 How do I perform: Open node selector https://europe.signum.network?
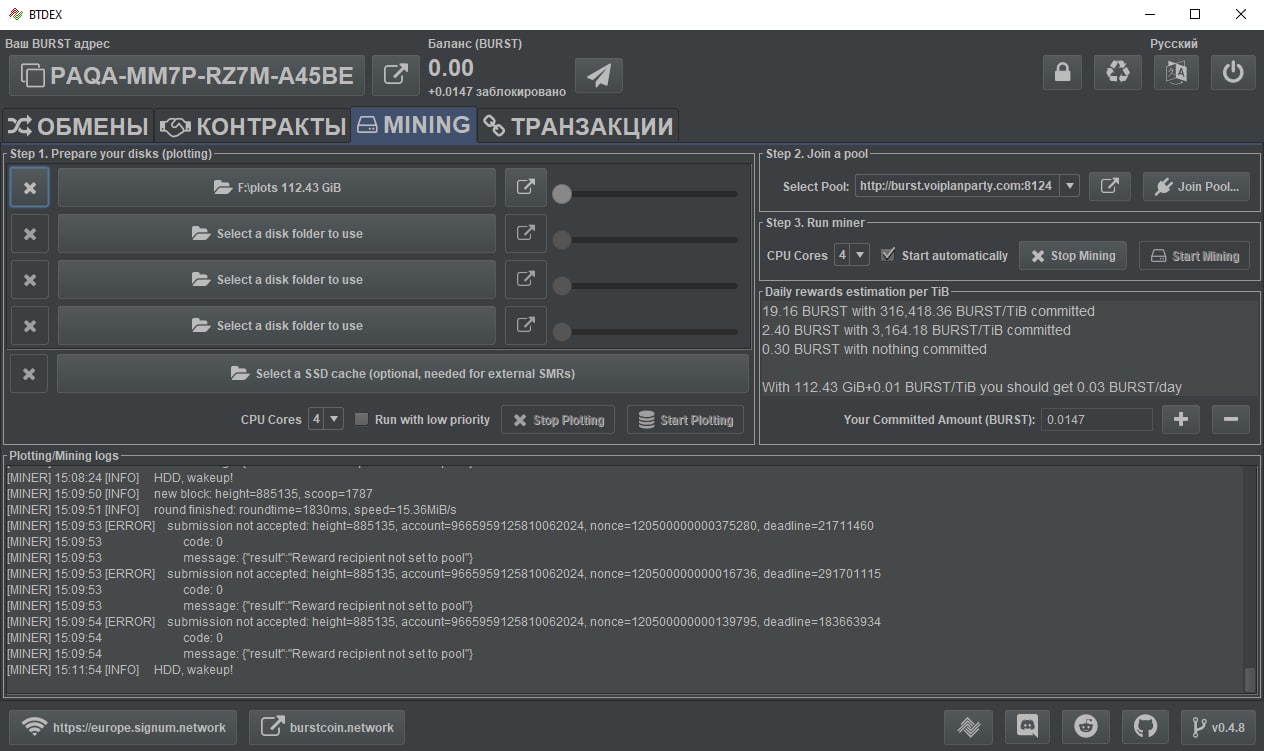pos(124,727)
